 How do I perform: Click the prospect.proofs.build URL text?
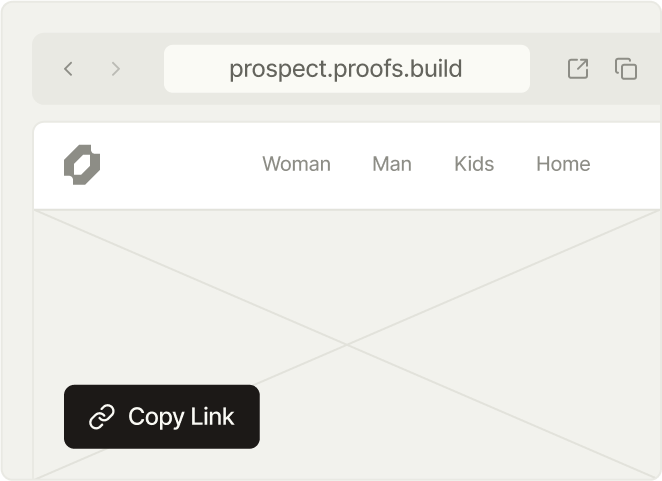tap(346, 69)
